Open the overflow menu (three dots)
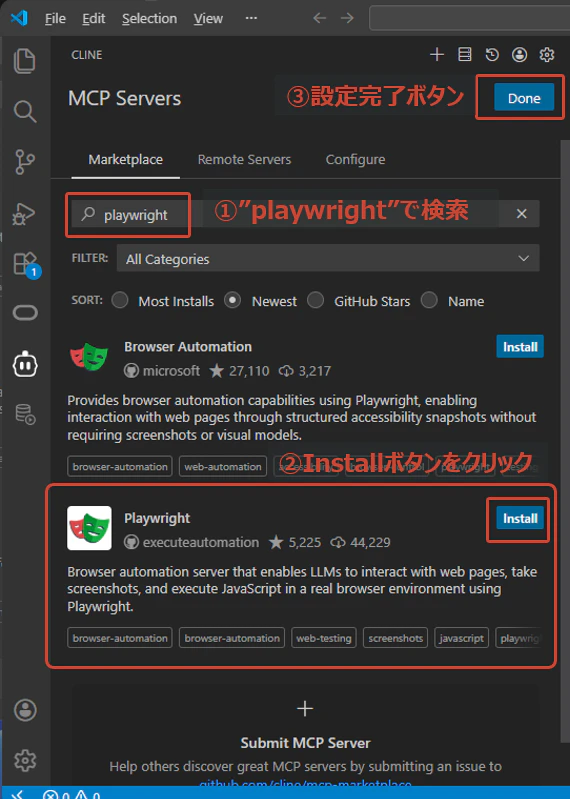Viewport: 570px width, 799px height. (x=251, y=18)
